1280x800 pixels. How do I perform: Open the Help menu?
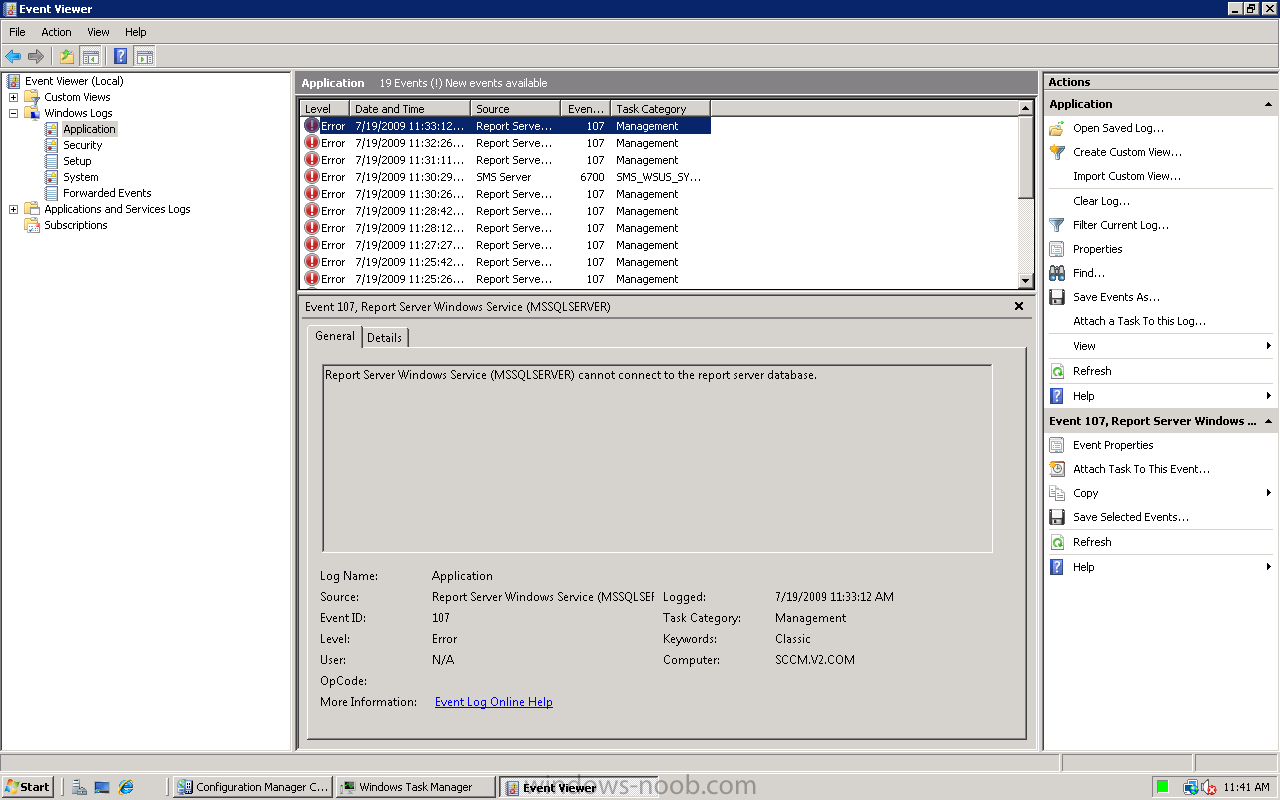pyautogui.click(x=136, y=32)
